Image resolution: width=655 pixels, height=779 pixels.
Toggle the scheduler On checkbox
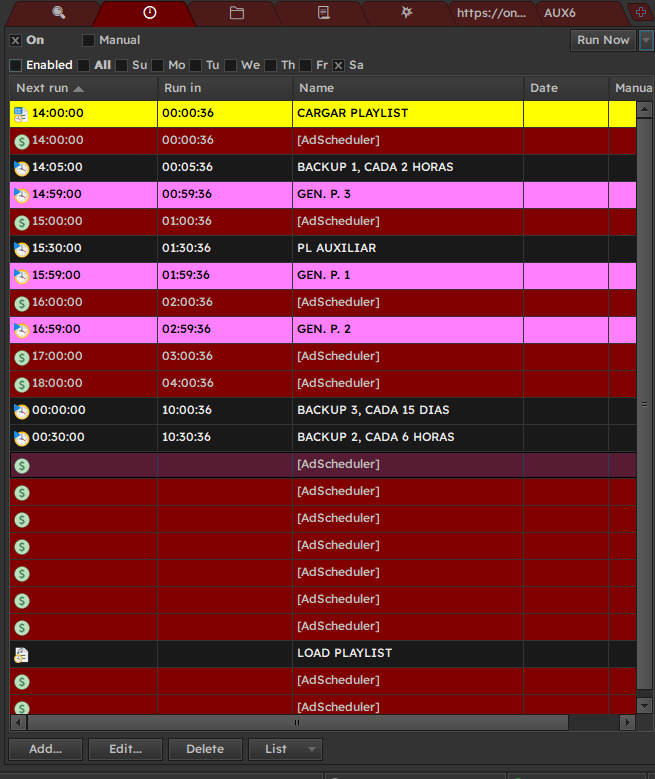(15, 41)
